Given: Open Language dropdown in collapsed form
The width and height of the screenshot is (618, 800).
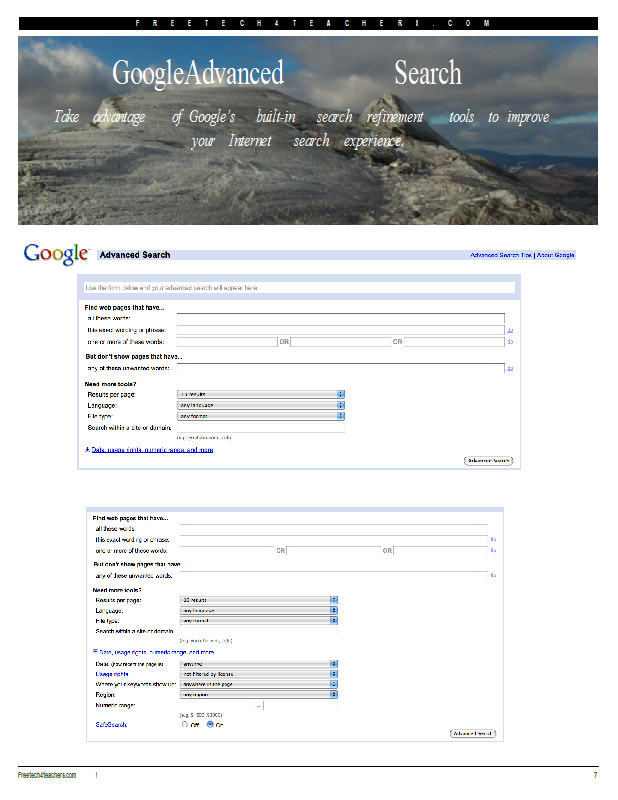Looking at the screenshot, I should coord(261,405).
